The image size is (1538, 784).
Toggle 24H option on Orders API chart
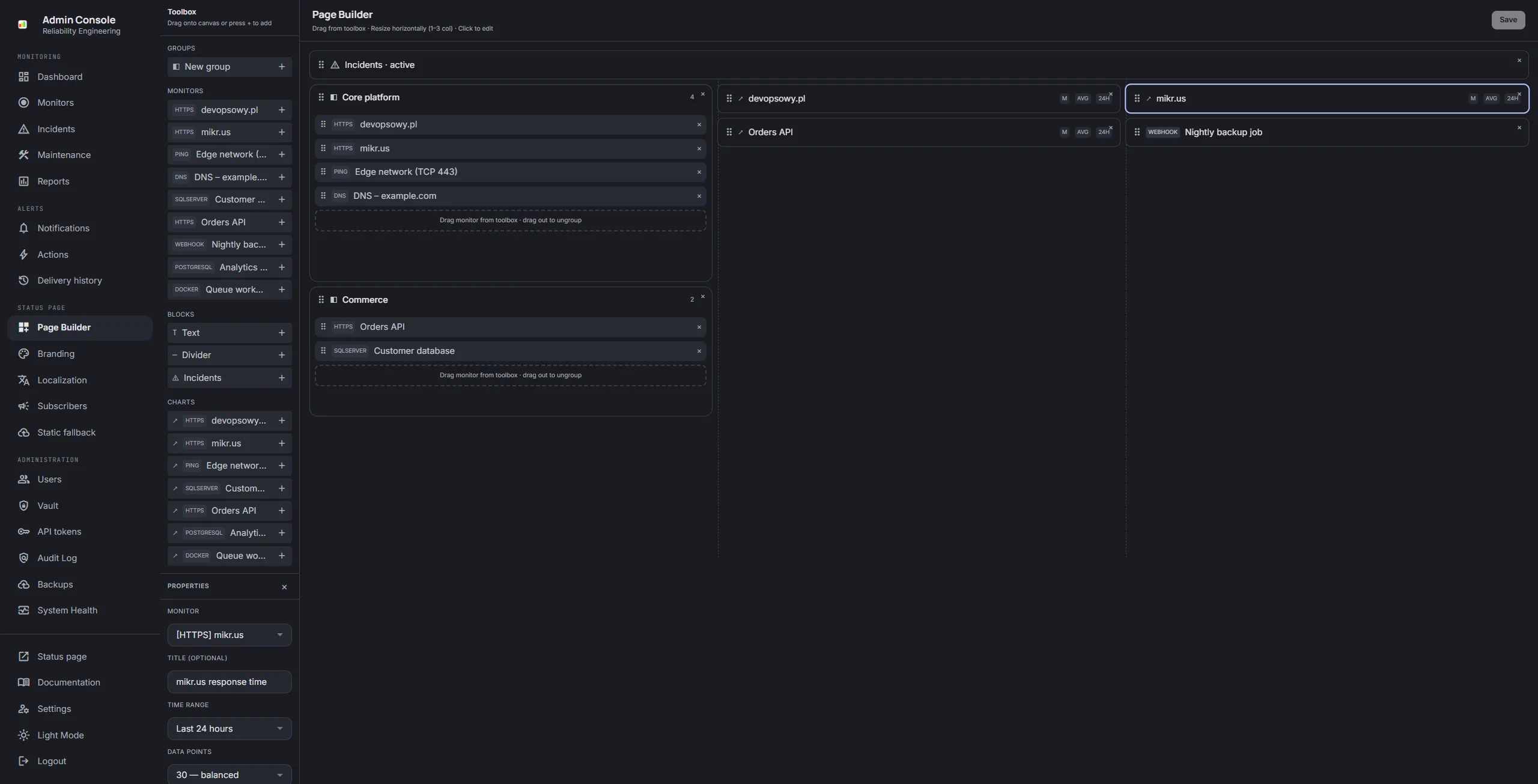(1104, 132)
